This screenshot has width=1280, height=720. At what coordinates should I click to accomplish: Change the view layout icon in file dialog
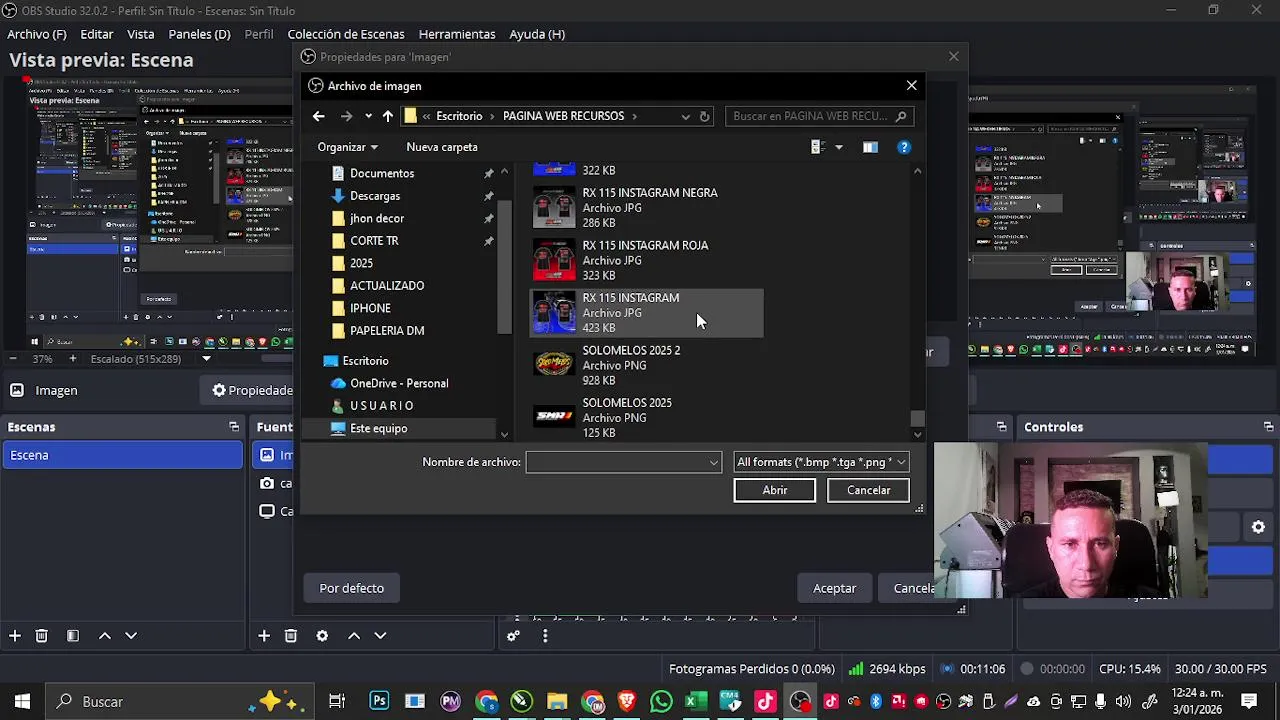[x=817, y=147]
